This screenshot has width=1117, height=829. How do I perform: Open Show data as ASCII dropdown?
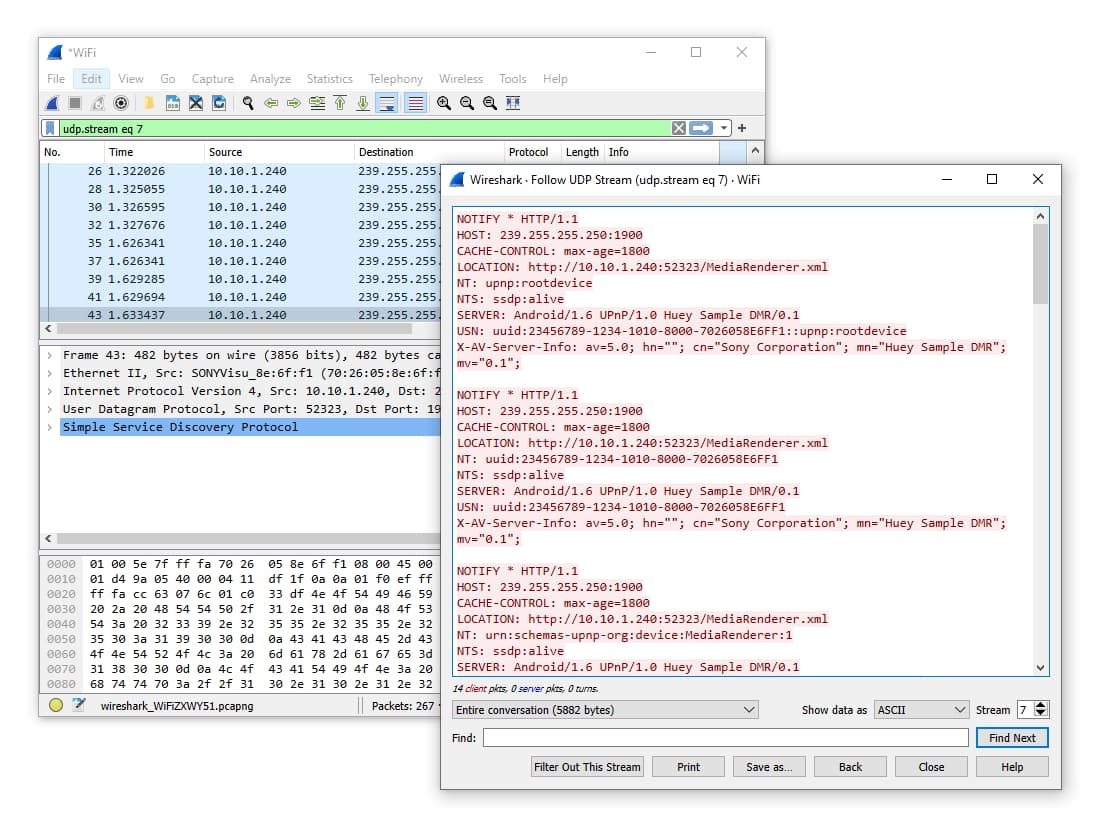(920, 710)
